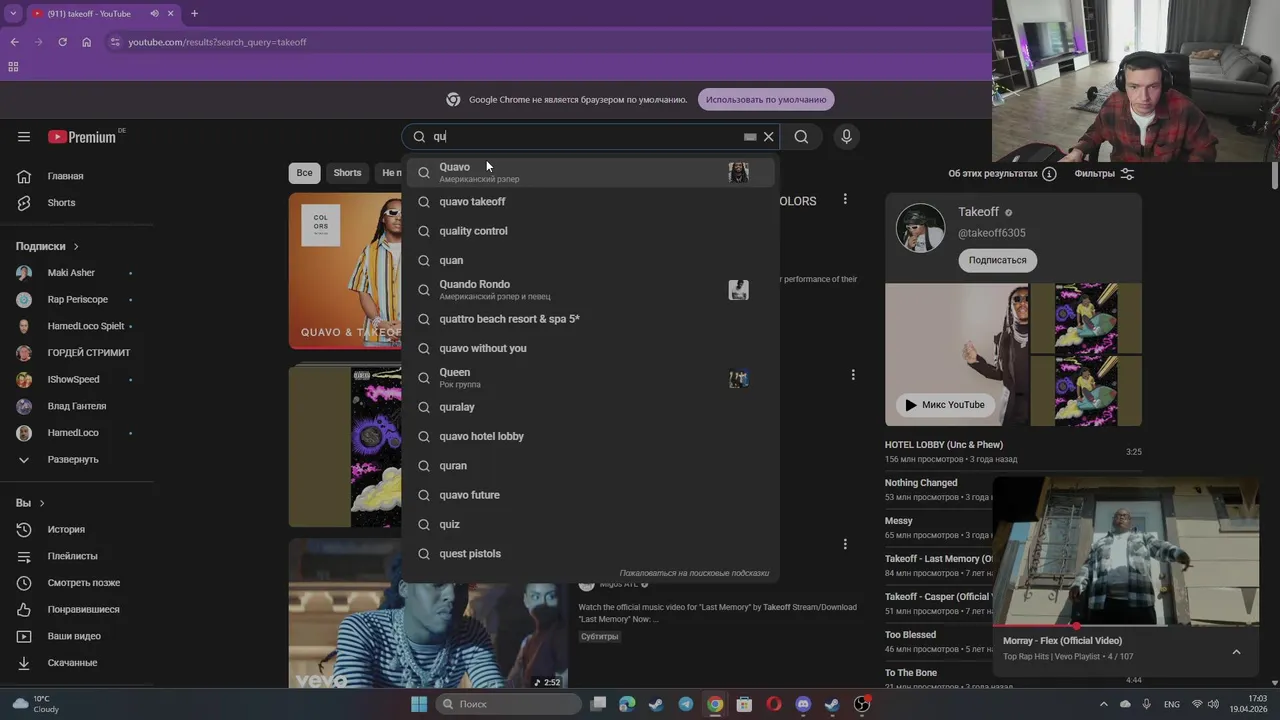Click Использовать по умолчанию button

click(x=766, y=99)
